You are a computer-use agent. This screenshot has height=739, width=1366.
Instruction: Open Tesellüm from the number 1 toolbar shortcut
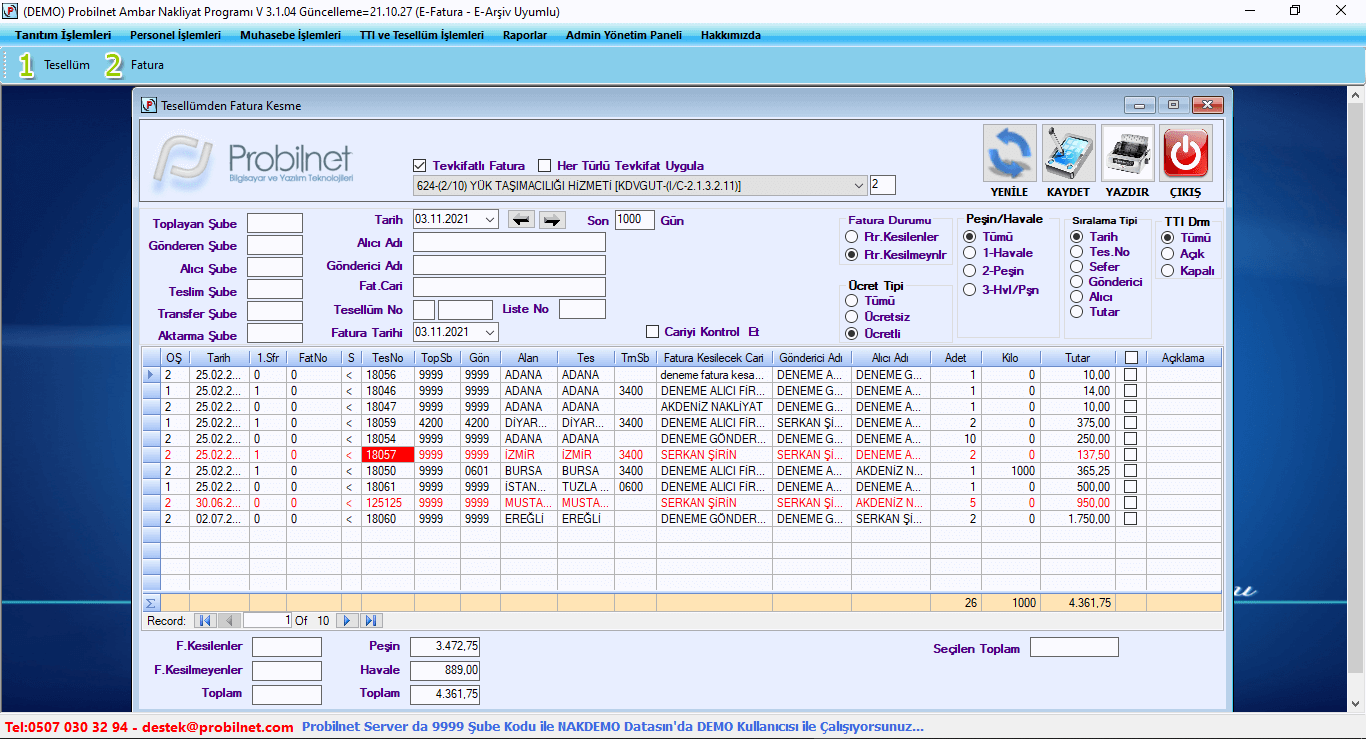click(x=53, y=65)
